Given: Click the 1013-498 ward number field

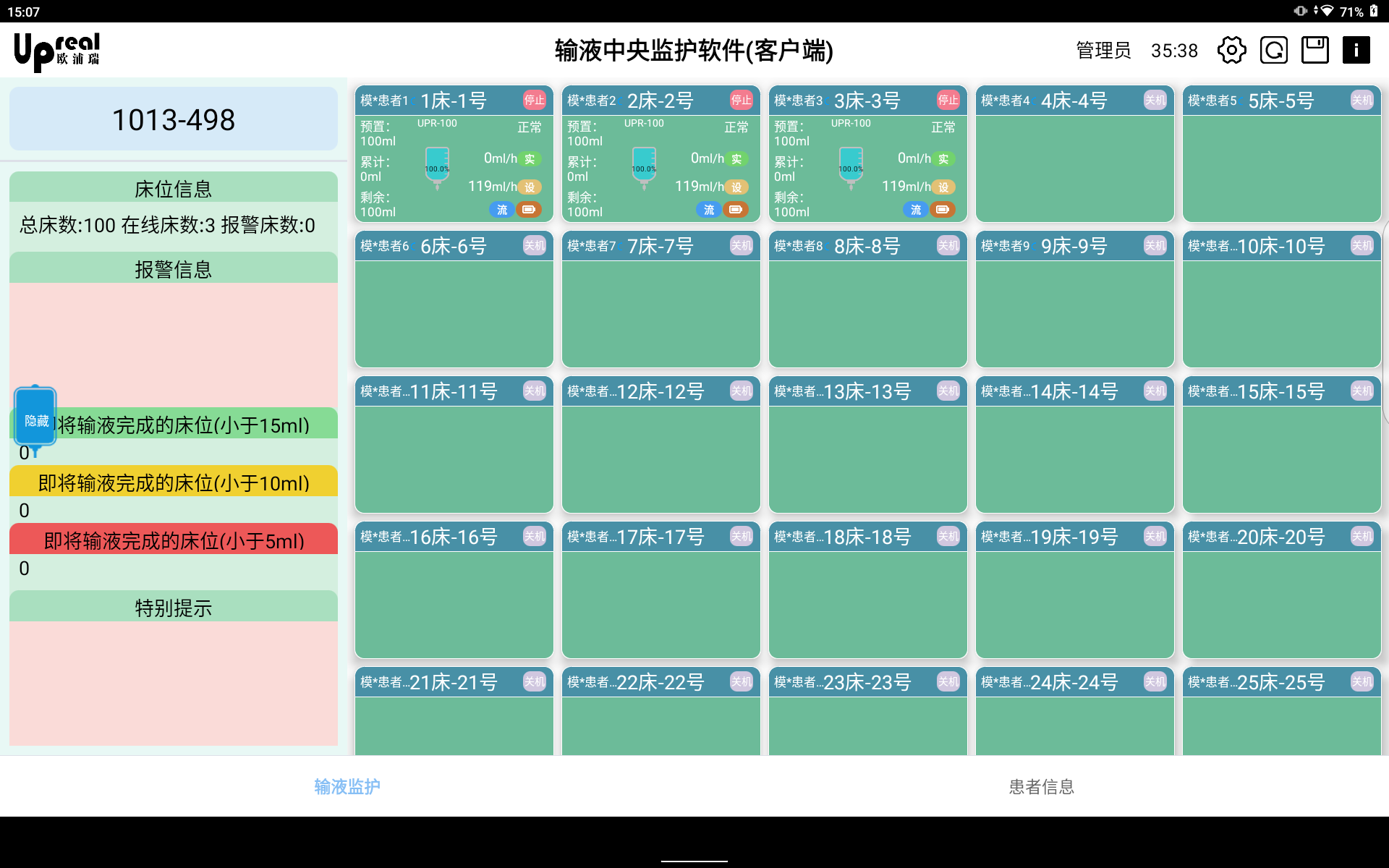Looking at the screenshot, I should [174, 119].
